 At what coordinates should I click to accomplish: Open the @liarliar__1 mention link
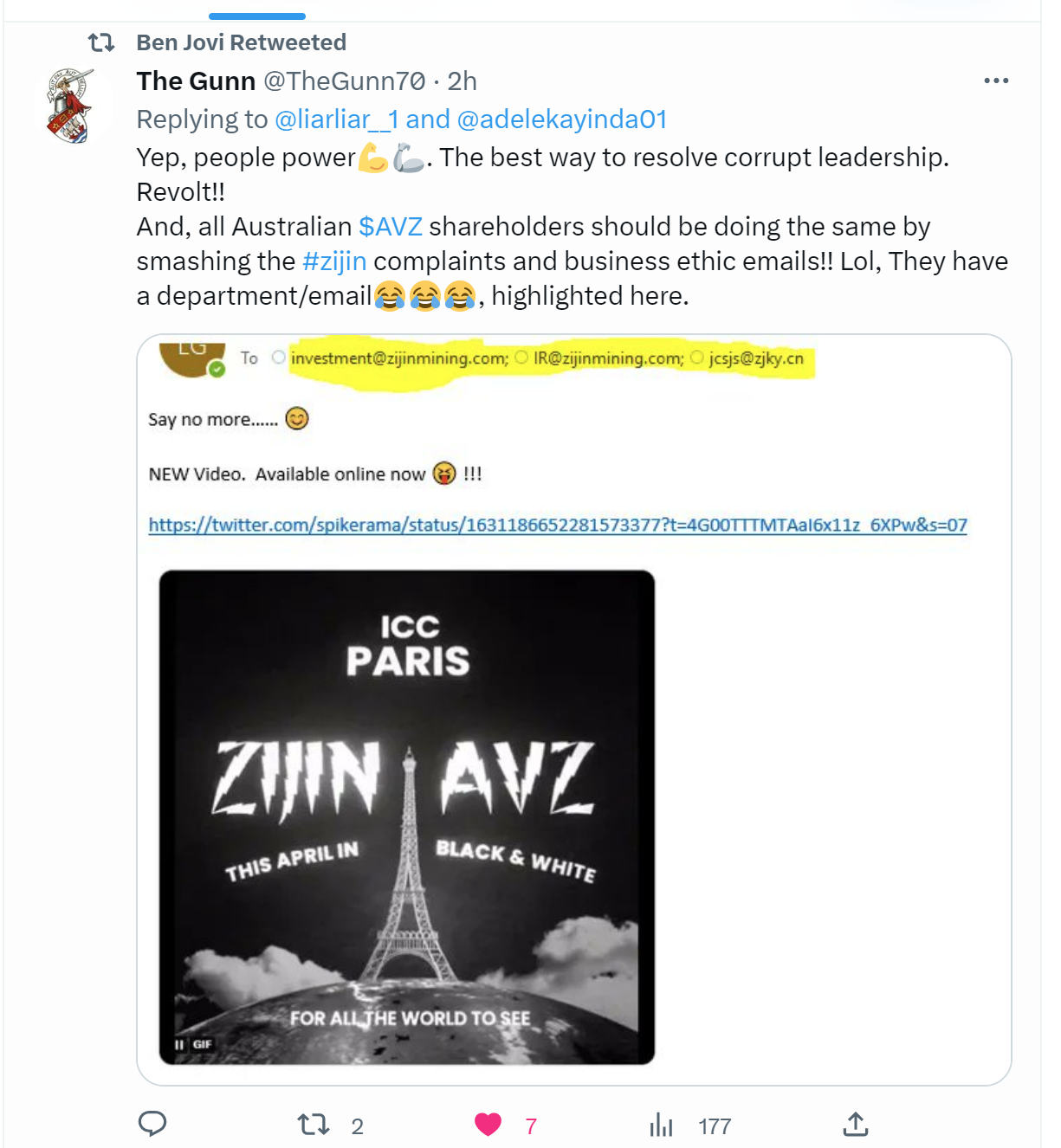337,119
